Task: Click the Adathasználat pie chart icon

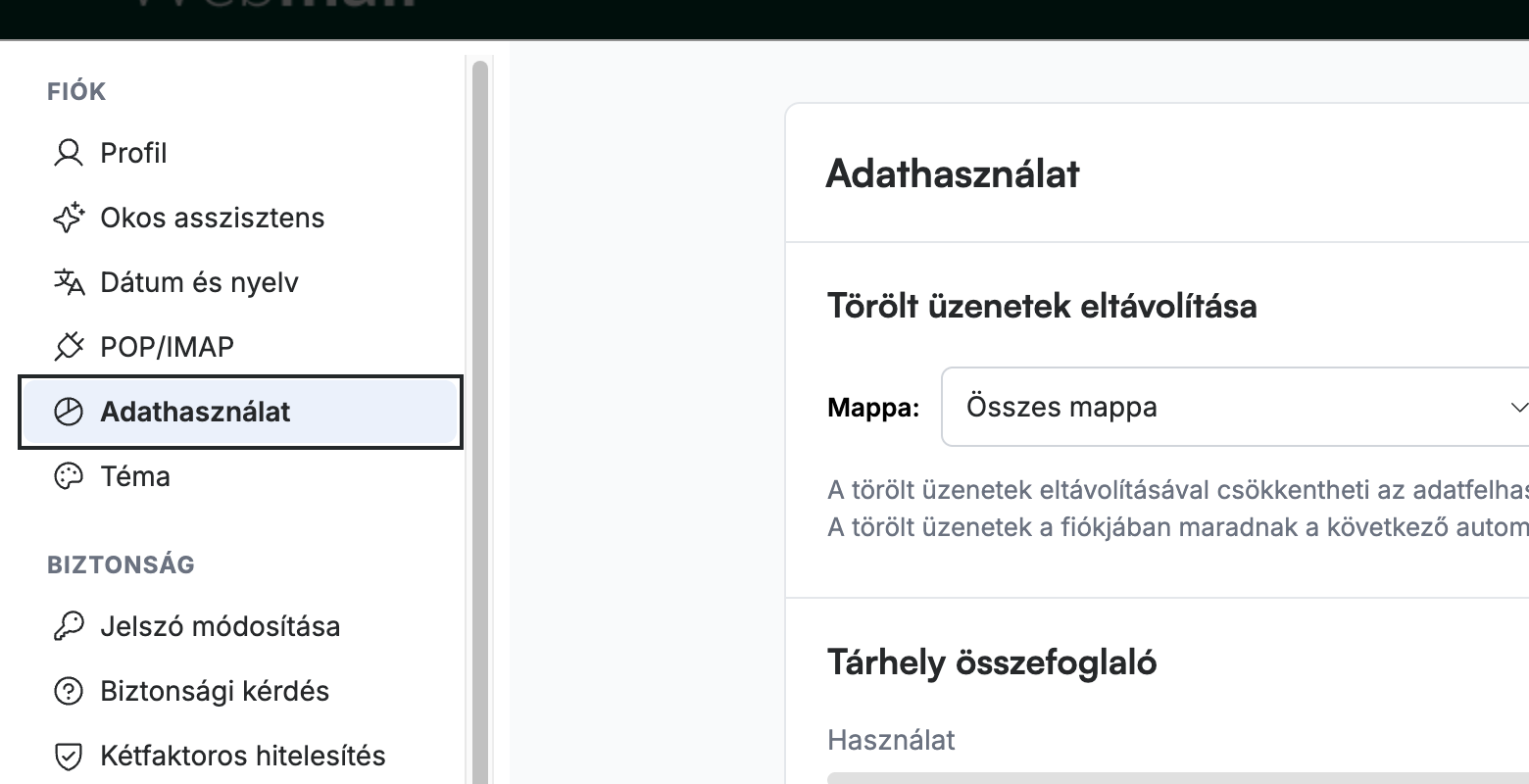Action: click(68, 412)
